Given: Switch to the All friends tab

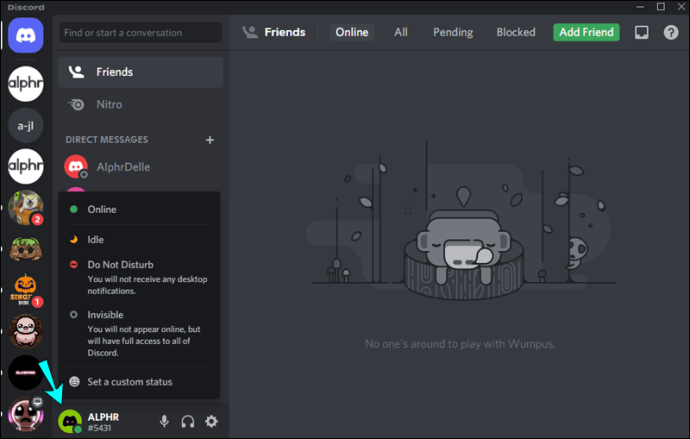Looking at the screenshot, I should click(401, 32).
